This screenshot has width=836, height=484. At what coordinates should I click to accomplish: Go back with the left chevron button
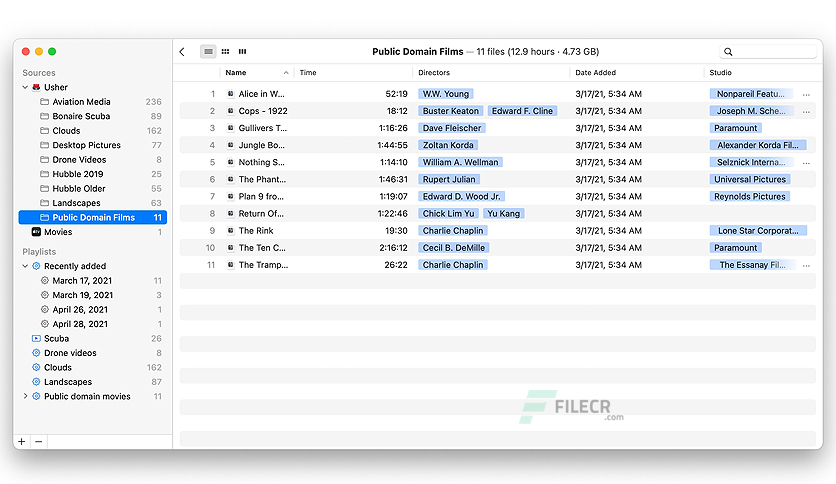pyautogui.click(x=182, y=52)
